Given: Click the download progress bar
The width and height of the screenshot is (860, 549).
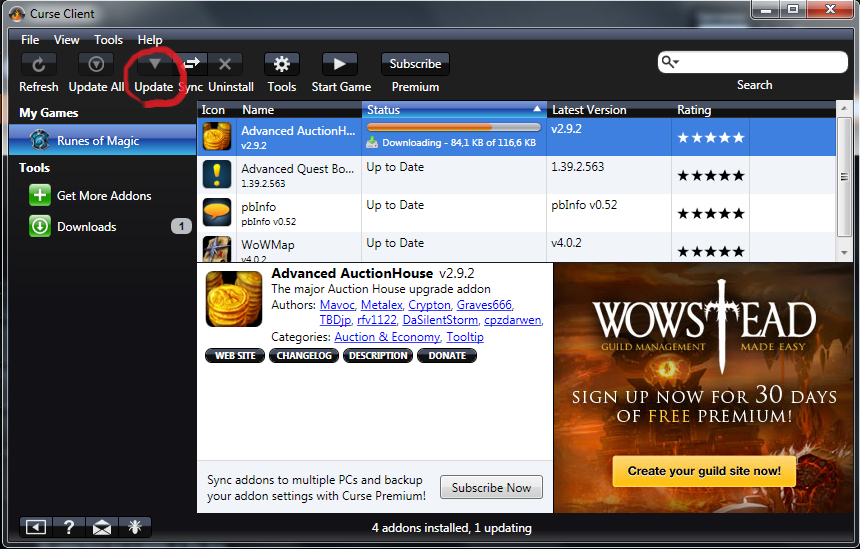Looking at the screenshot, I should (x=454, y=127).
